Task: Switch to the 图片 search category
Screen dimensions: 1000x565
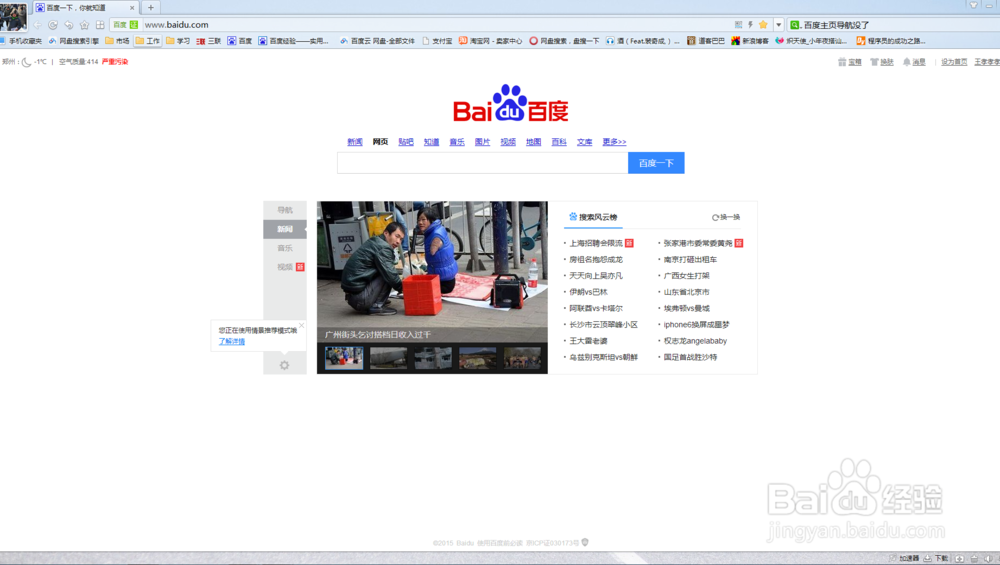Action: [x=482, y=142]
